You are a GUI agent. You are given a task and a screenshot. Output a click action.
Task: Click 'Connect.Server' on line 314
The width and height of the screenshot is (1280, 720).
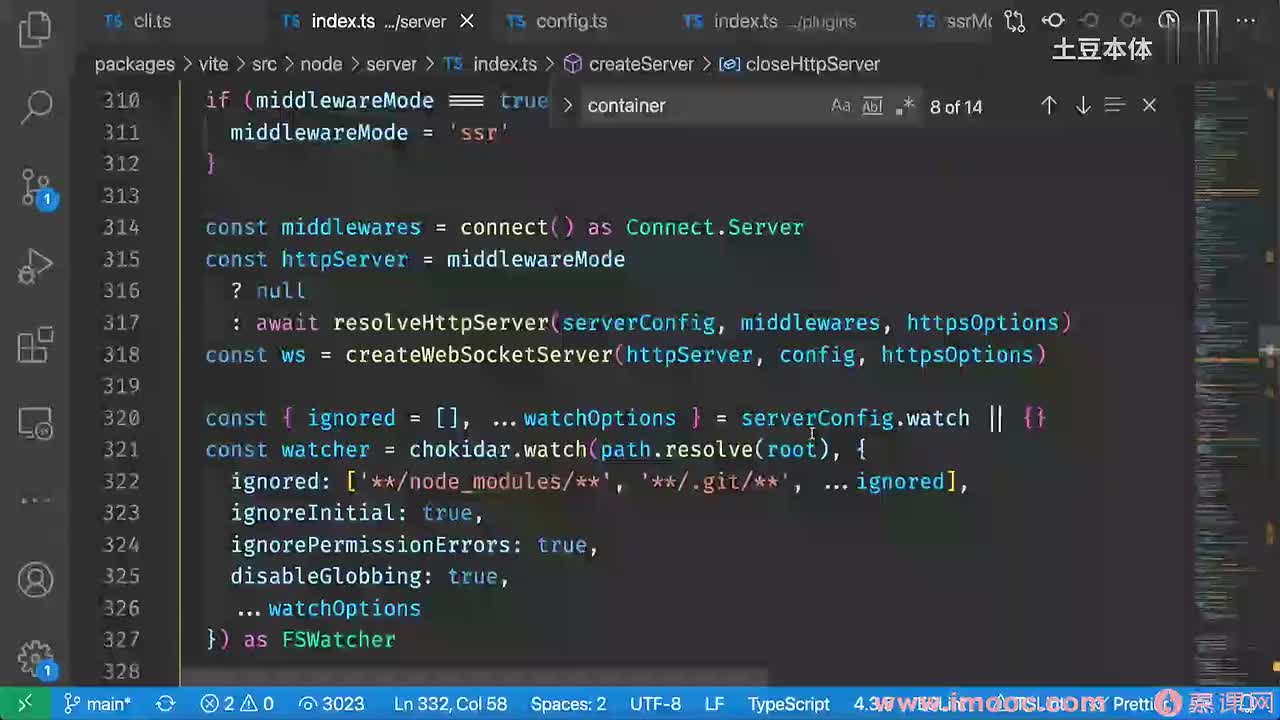(x=715, y=227)
